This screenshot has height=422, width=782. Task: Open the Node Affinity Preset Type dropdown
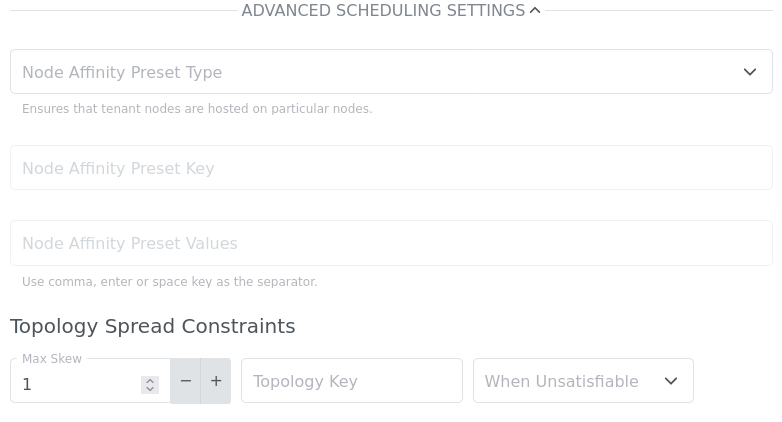point(390,72)
